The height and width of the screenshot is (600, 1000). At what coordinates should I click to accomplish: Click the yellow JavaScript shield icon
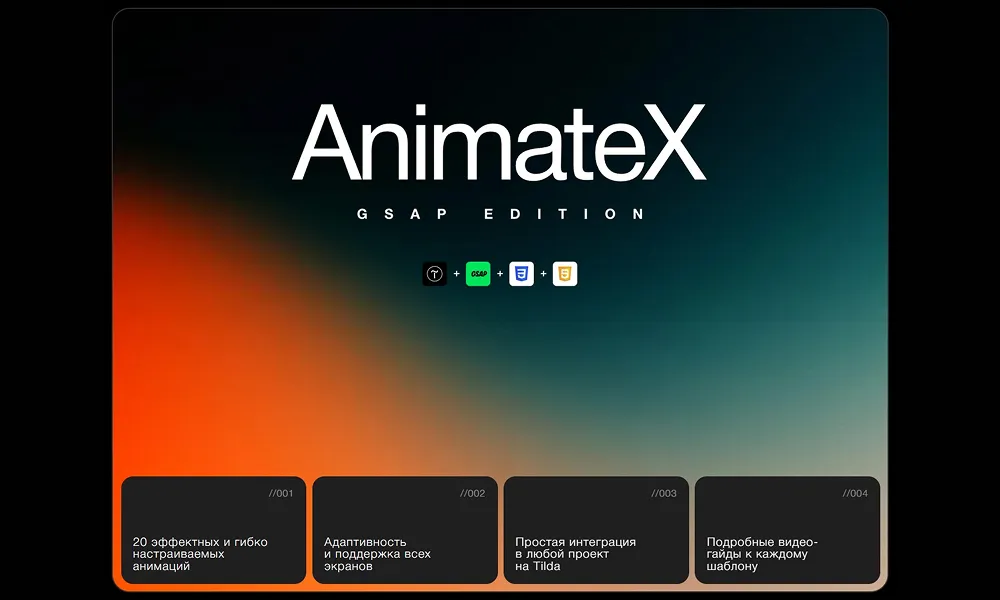tap(565, 274)
